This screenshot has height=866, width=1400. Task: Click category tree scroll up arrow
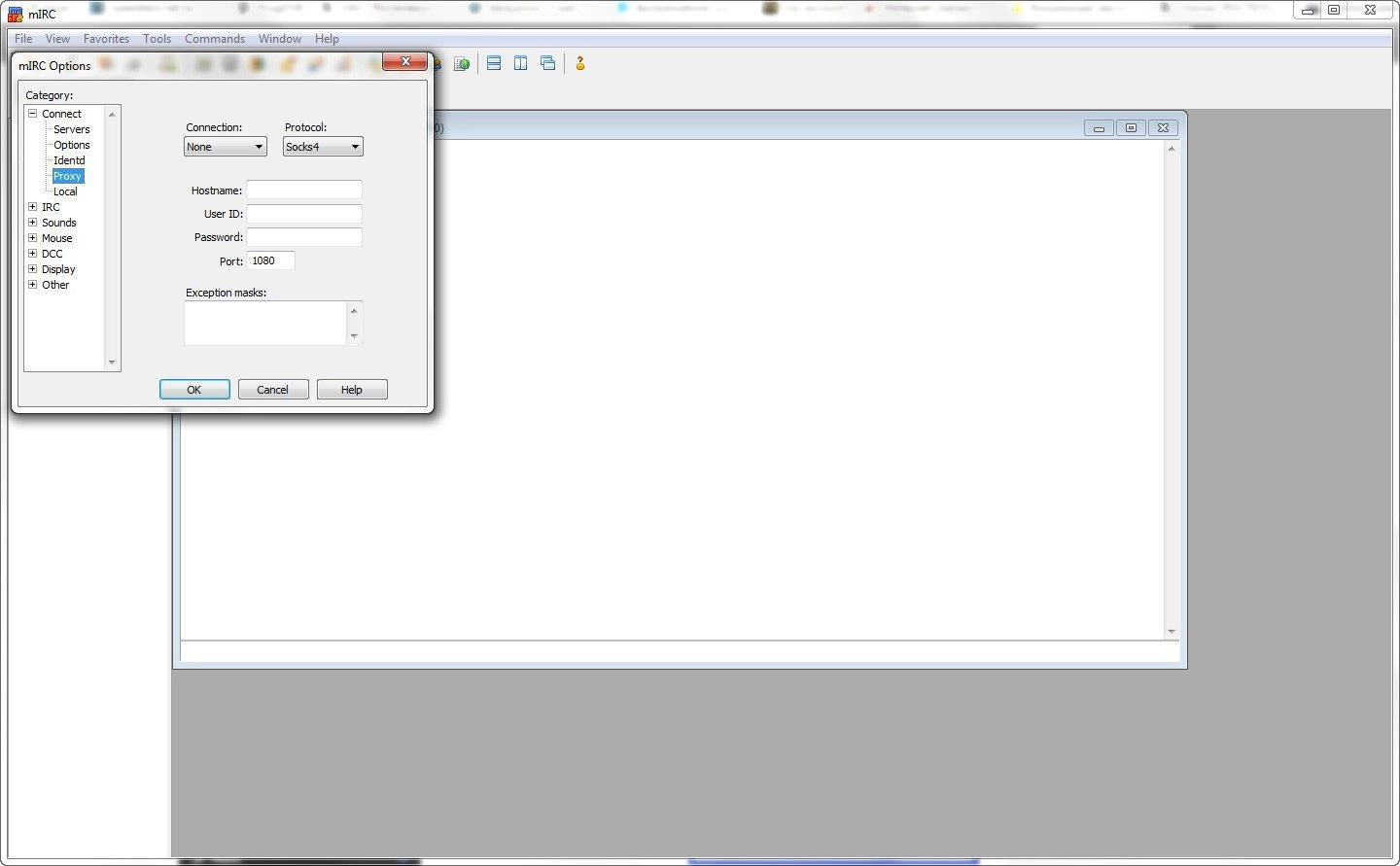[112, 115]
